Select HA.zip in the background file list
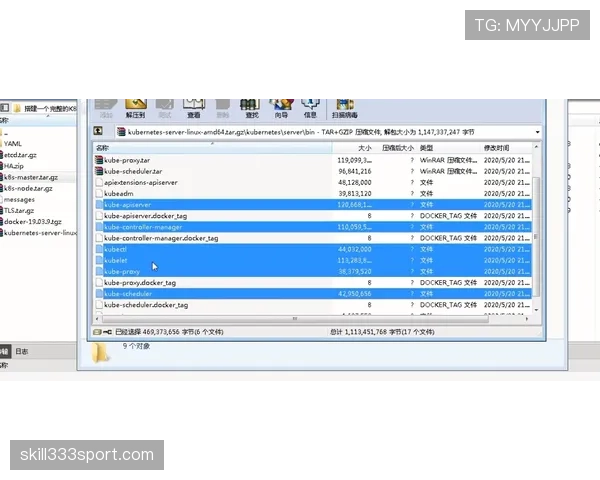 coord(13,166)
